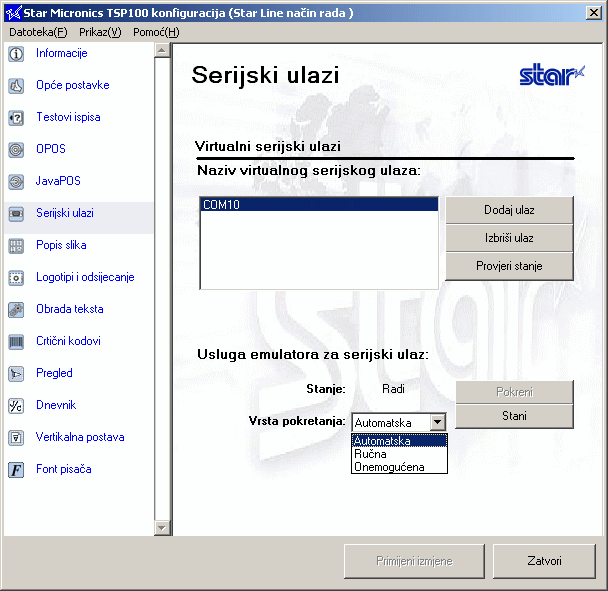The image size is (608, 591).
Task: Open Logotipi i odsijecanje link
Action: (x=85, y=277)
